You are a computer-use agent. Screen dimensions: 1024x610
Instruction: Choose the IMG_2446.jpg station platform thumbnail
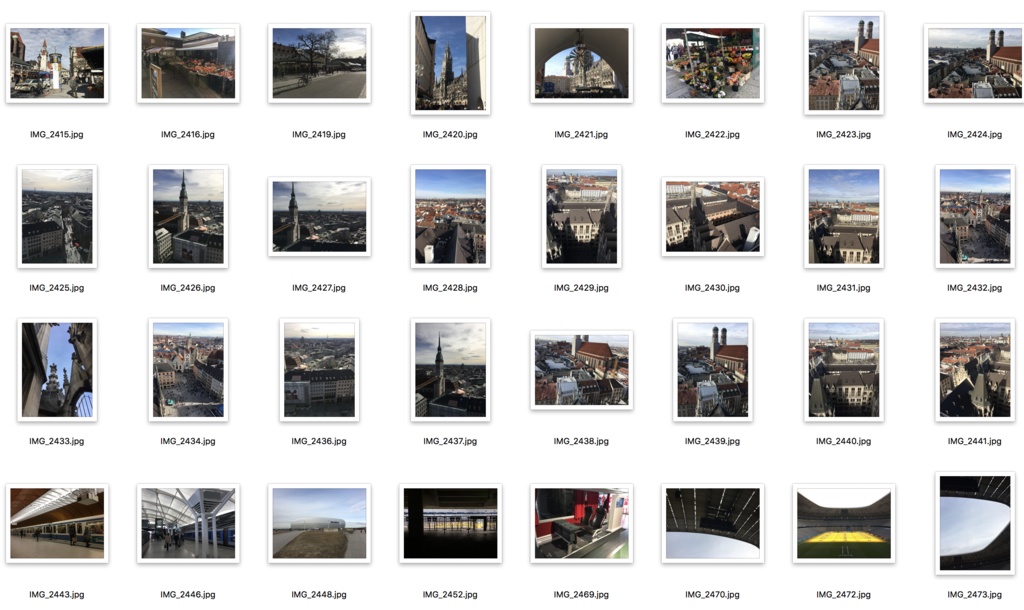pyautogui.click(x=188, y=523)
